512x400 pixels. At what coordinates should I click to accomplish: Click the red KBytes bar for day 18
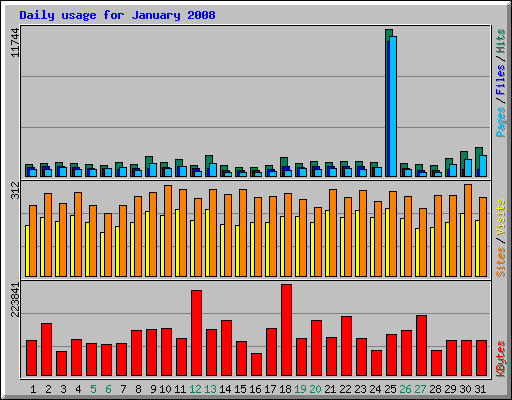pos(286,330)
